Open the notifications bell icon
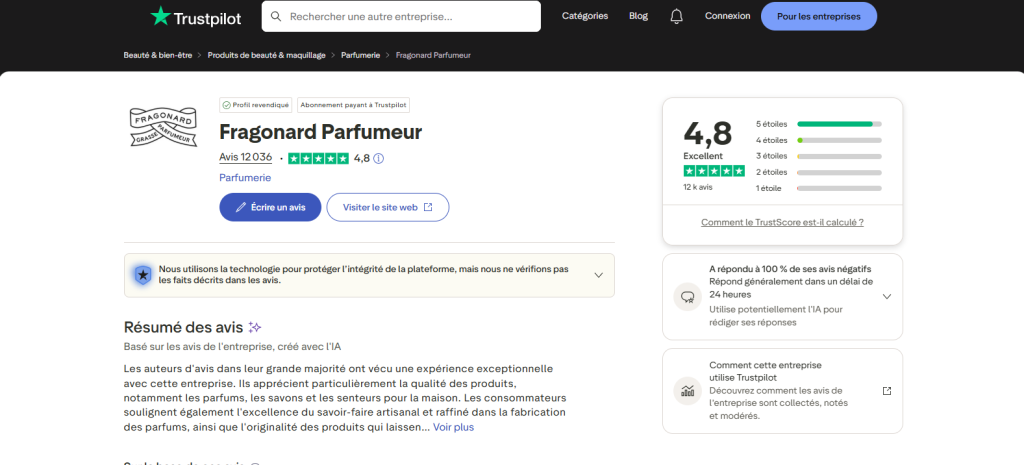 tap(676, 16)
